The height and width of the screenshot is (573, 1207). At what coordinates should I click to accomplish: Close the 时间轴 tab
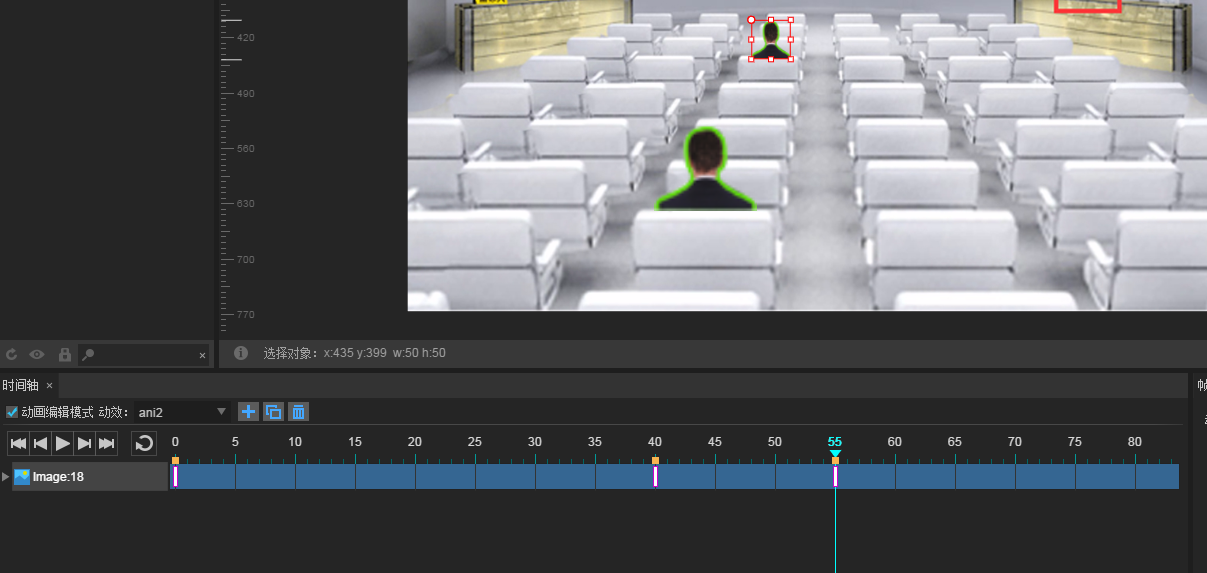click(49, 385)
